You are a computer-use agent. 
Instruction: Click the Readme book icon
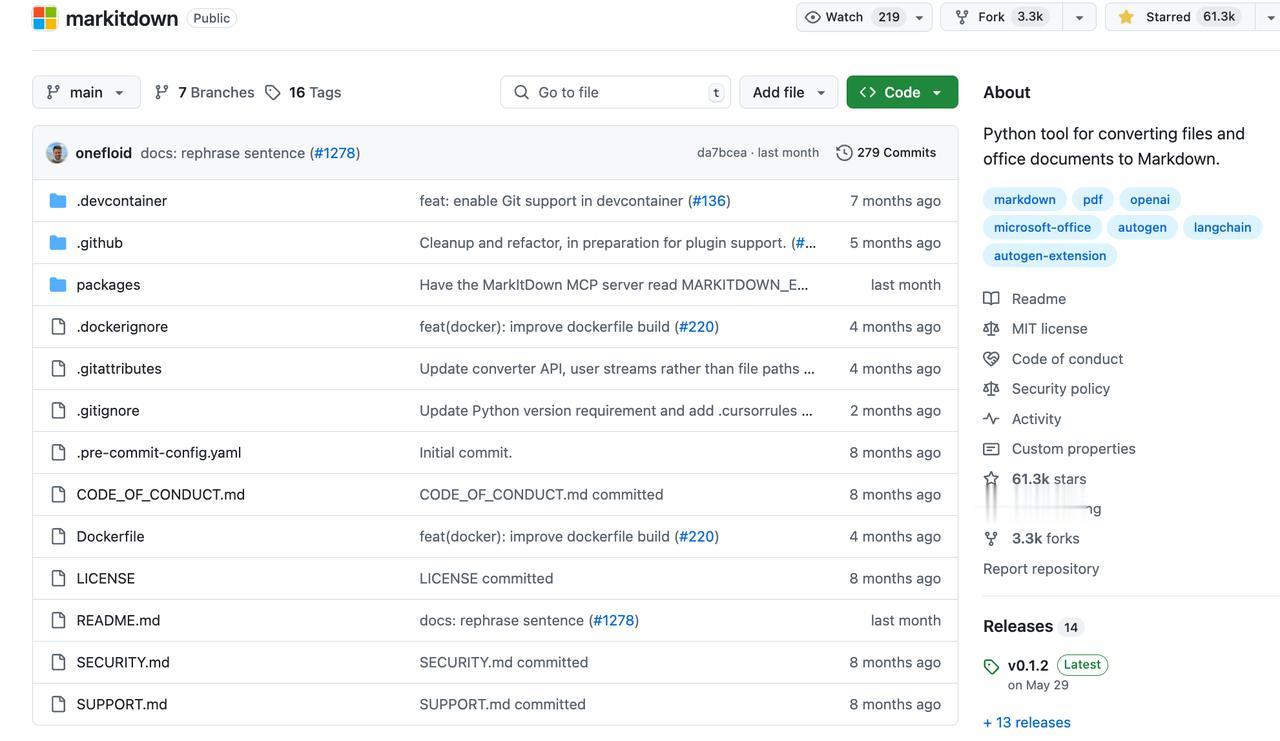click(991, 299)
